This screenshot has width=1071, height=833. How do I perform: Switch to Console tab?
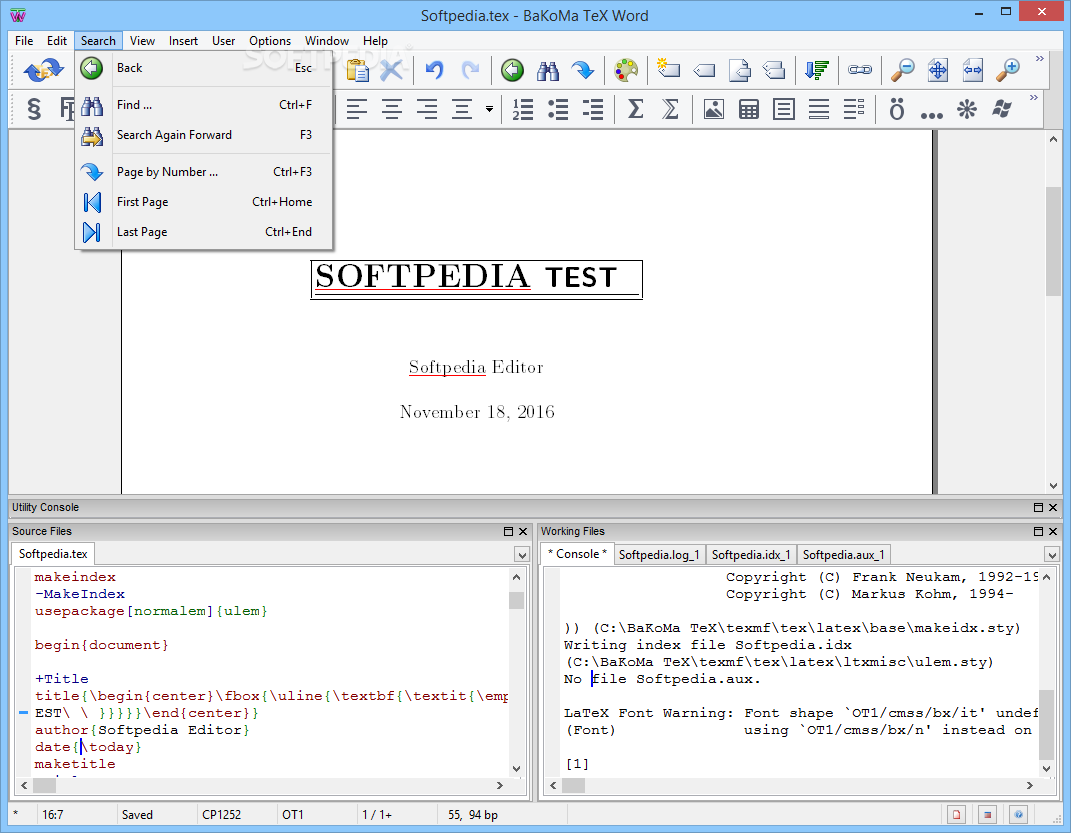(577, 554)
